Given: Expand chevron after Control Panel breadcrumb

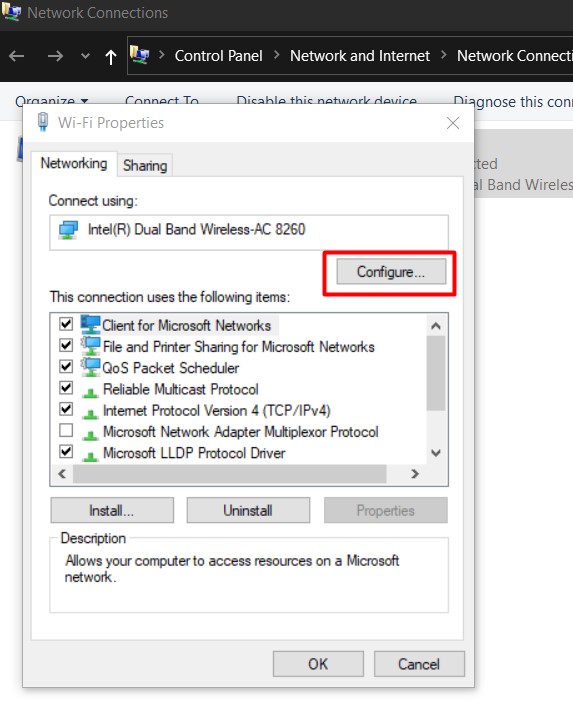Looking at the screenshot, I should [277, 55].
